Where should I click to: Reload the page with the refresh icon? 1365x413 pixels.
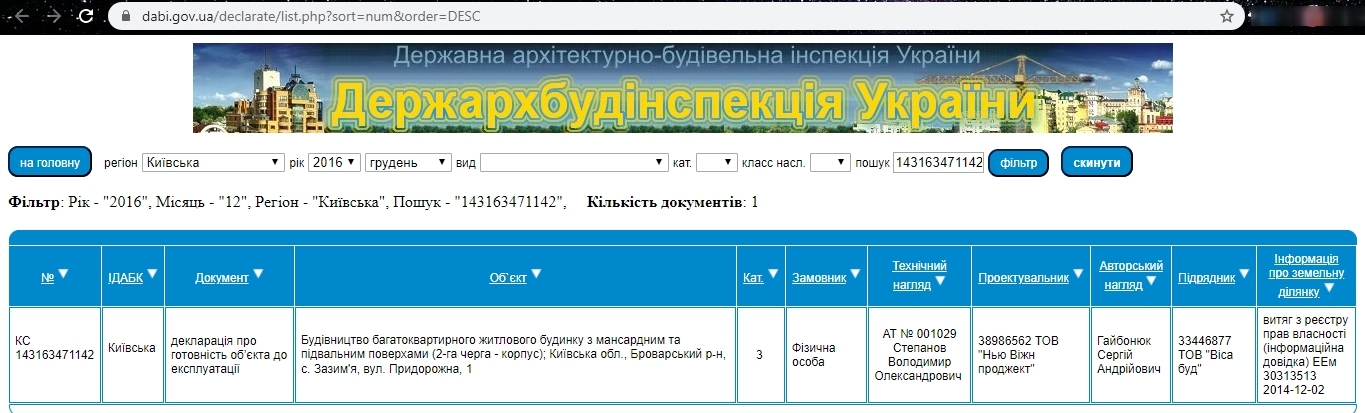86,16
